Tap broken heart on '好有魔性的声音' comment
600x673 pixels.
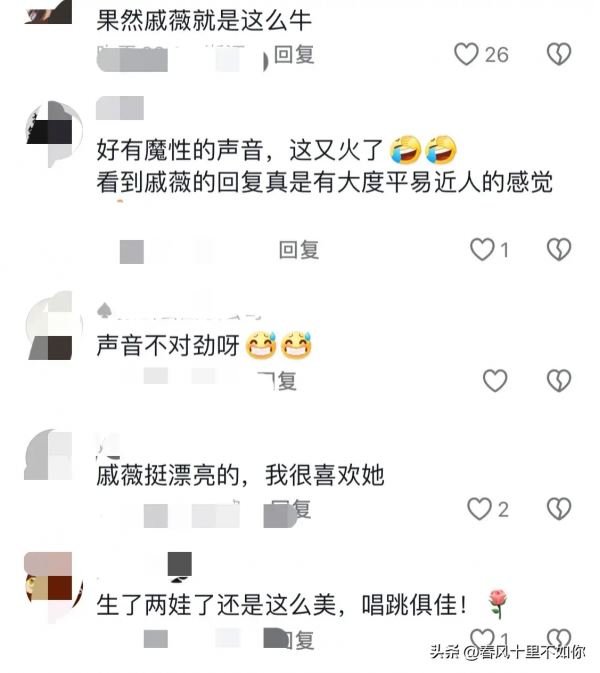point(559,249)
